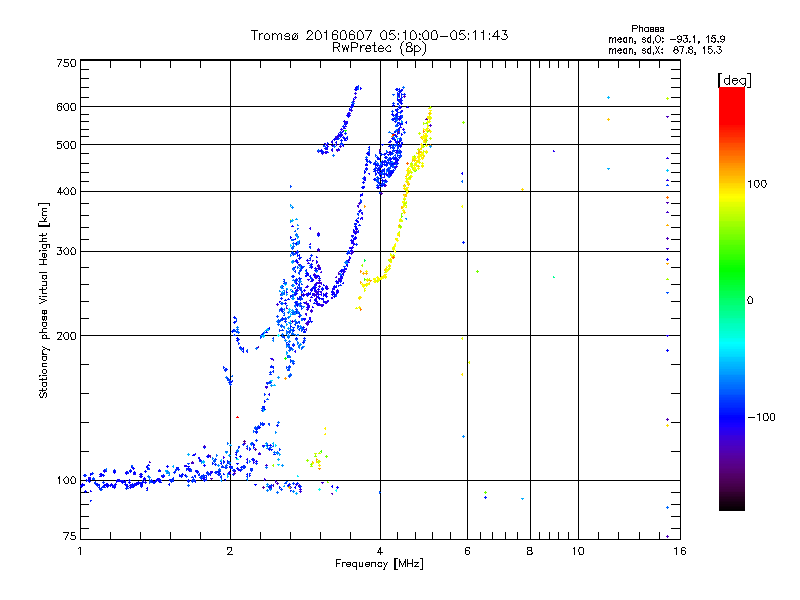Click the y-axis tick label '750'
This screenshot has width=800, height=600.
[x=66, y=63]
